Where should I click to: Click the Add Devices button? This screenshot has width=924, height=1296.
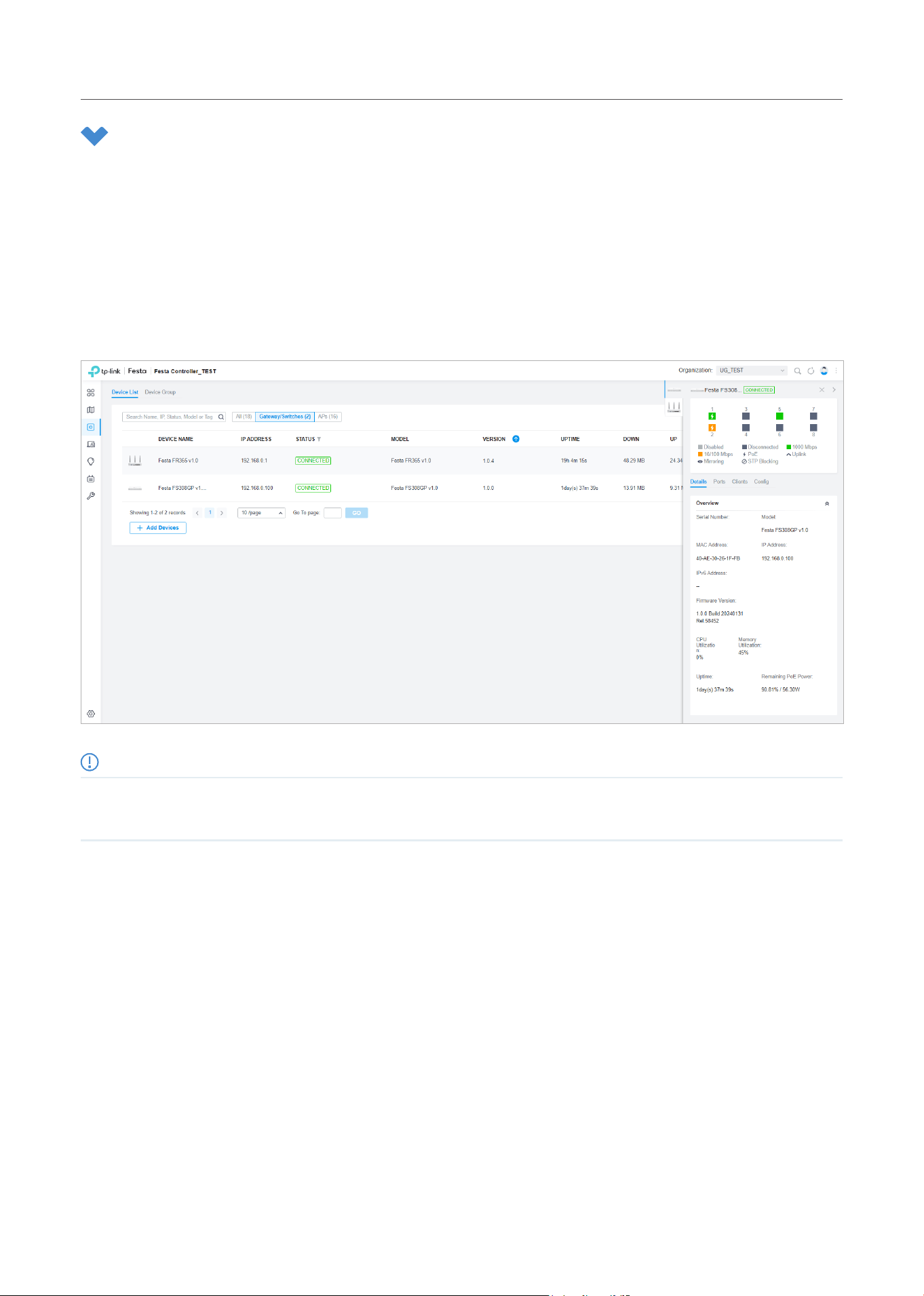(158, 528)
